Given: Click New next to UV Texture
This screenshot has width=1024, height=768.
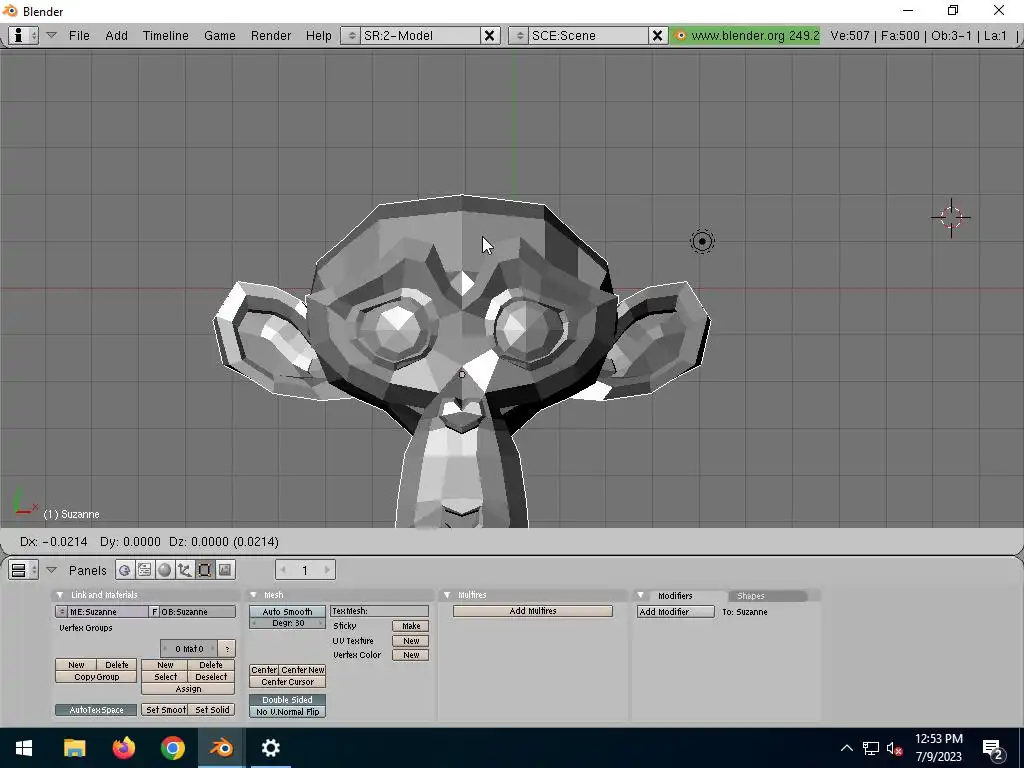Looking at the screenshot, I should tap(411, 641).
